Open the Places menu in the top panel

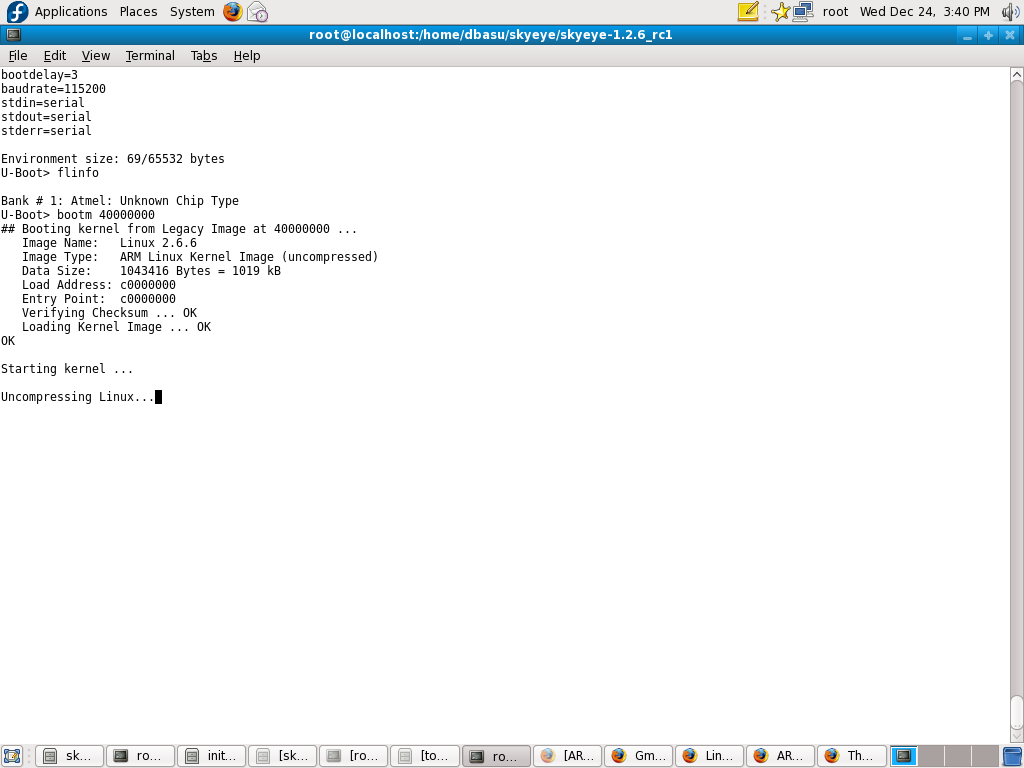click(x=138, y=12)
